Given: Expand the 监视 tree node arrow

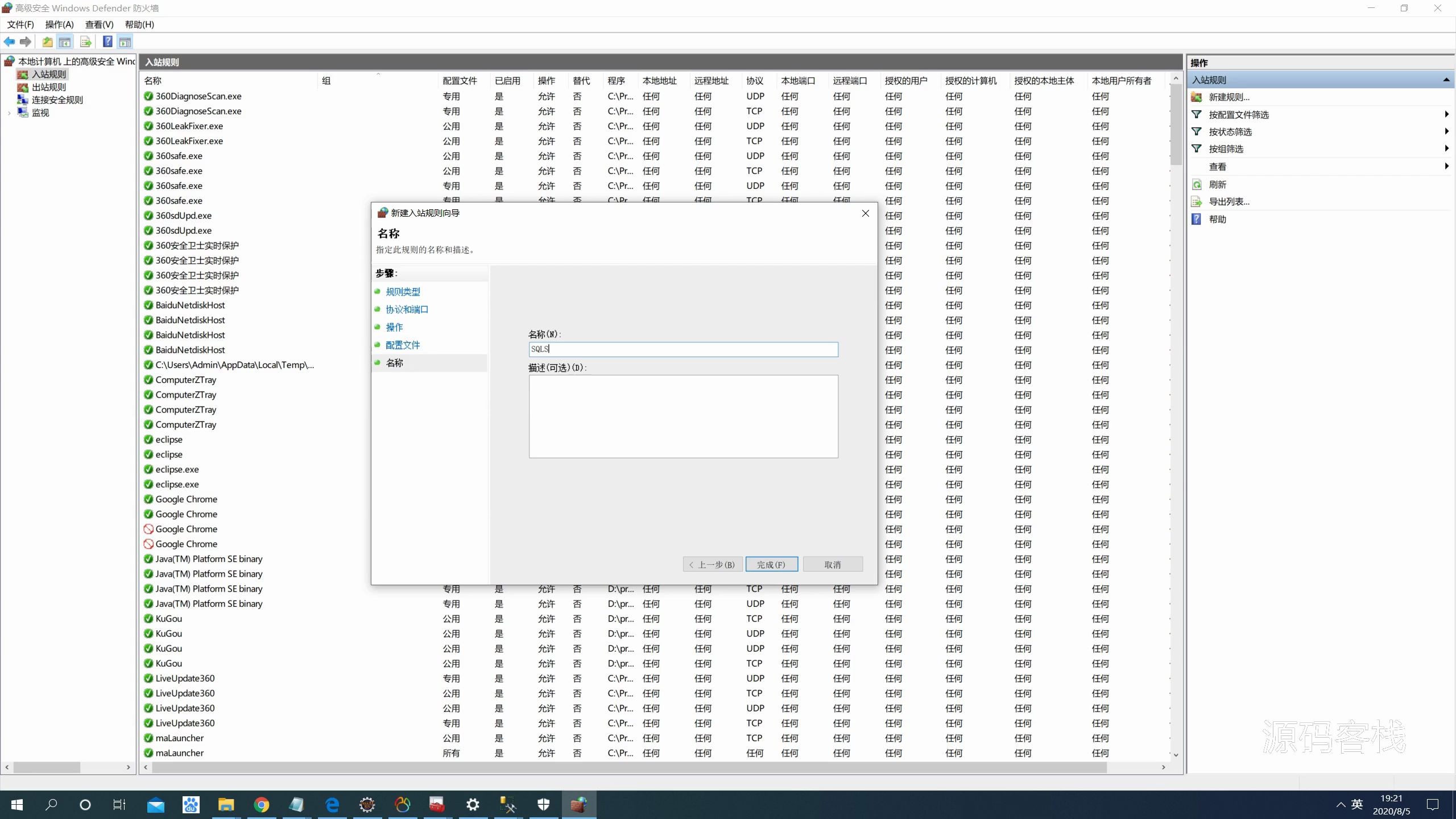Looking at the screenshot, I should 9,113.
